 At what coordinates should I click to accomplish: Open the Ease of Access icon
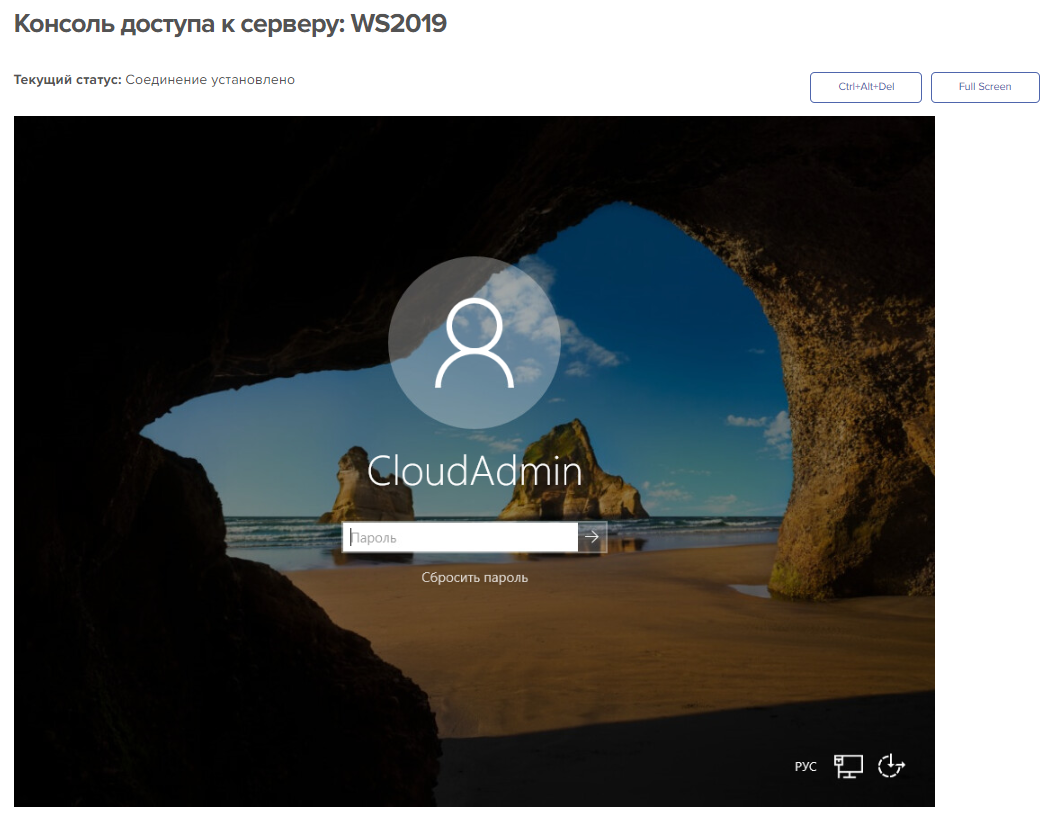[891, 765]
